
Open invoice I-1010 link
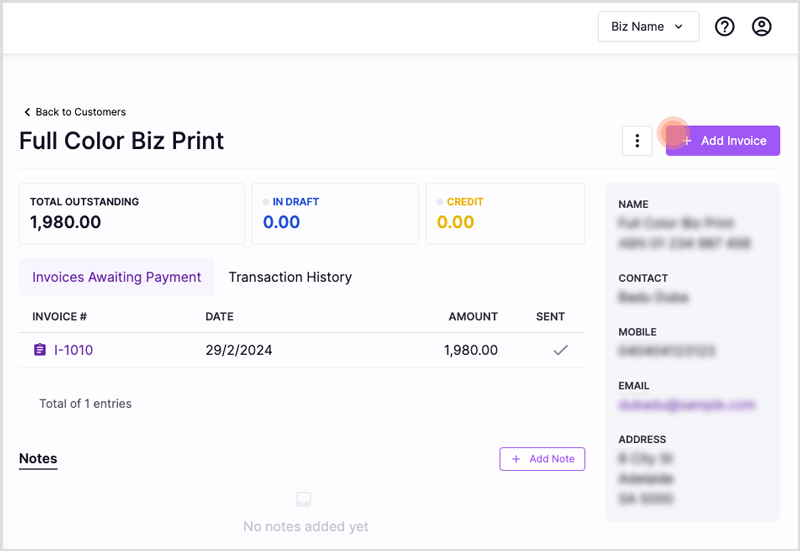click(73, 350)
